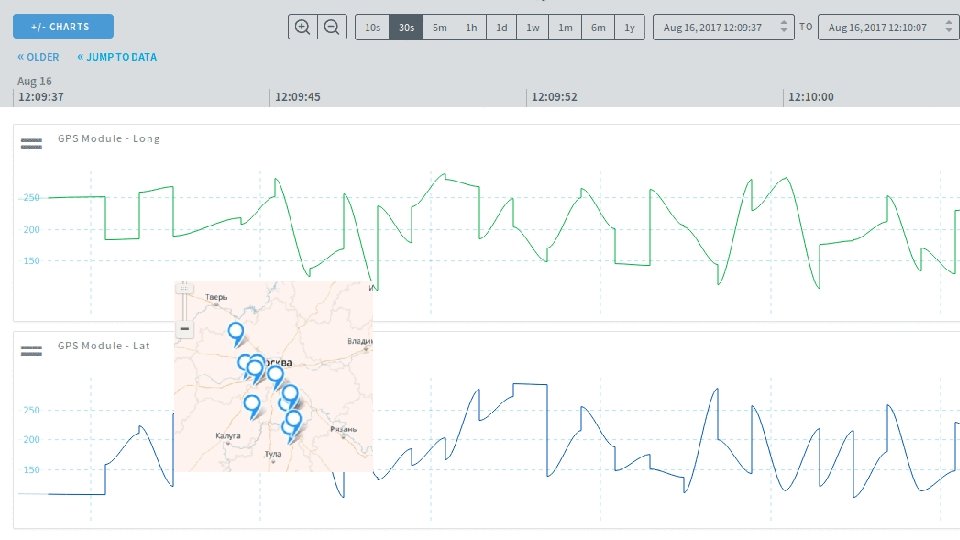Screen dimensions: 960x540
Task: Click the zoom out magnifier icon
Action: 331,27
